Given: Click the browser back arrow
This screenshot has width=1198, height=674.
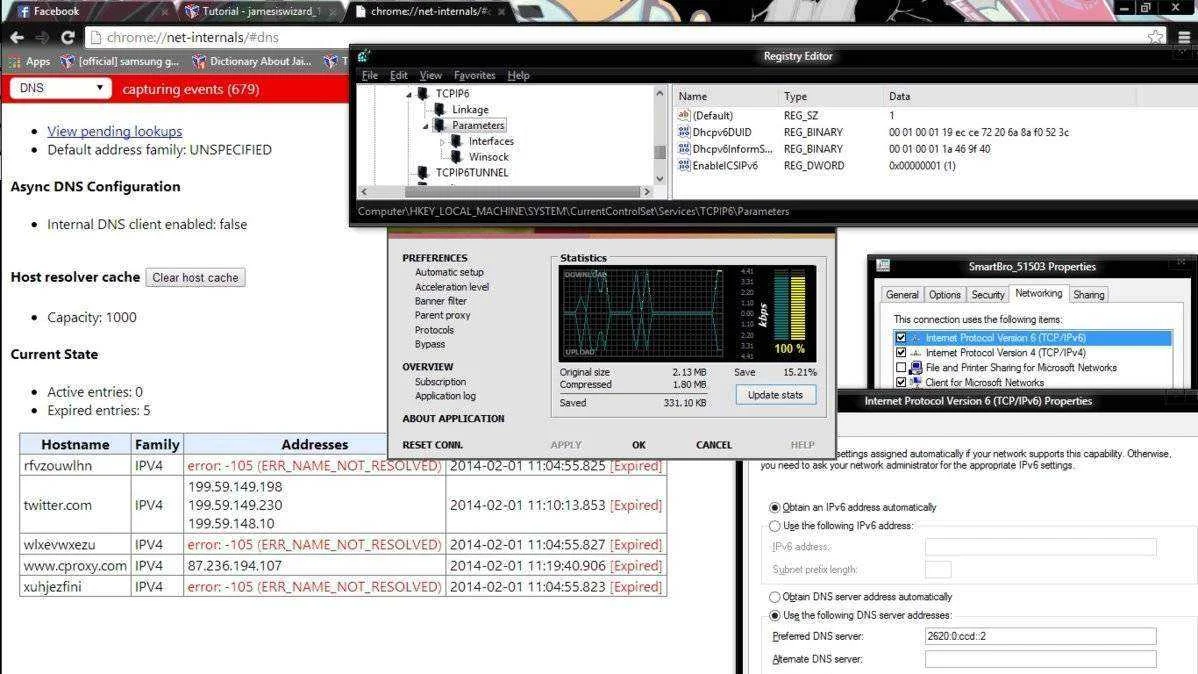Looking at the screenshot, I should pos(17,37).
